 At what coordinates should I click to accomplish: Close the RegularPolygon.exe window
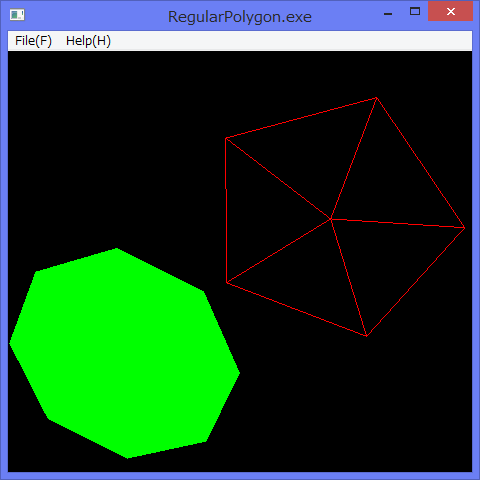click(x=450, y=12)
